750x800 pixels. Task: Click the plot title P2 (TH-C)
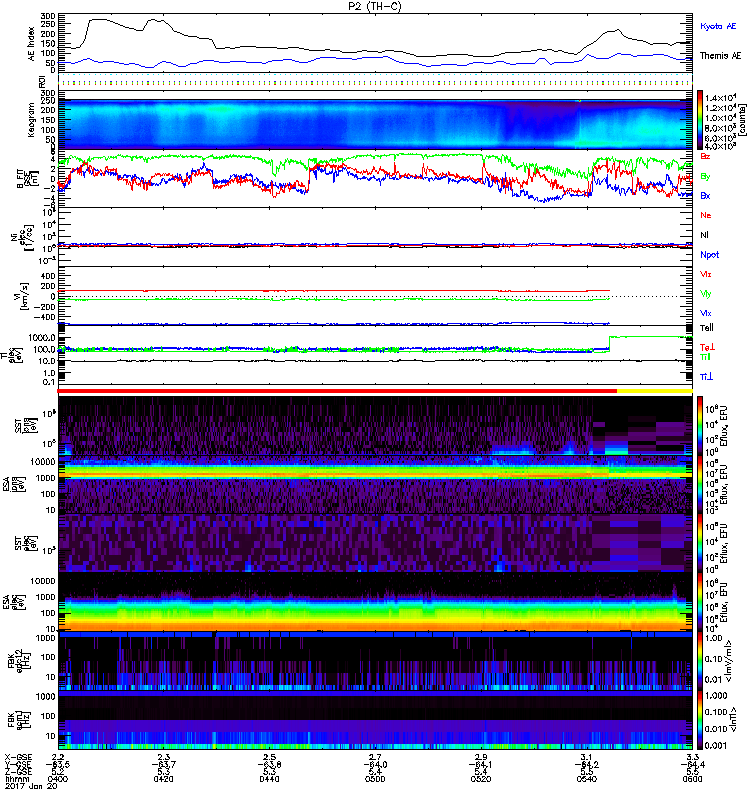375,6
